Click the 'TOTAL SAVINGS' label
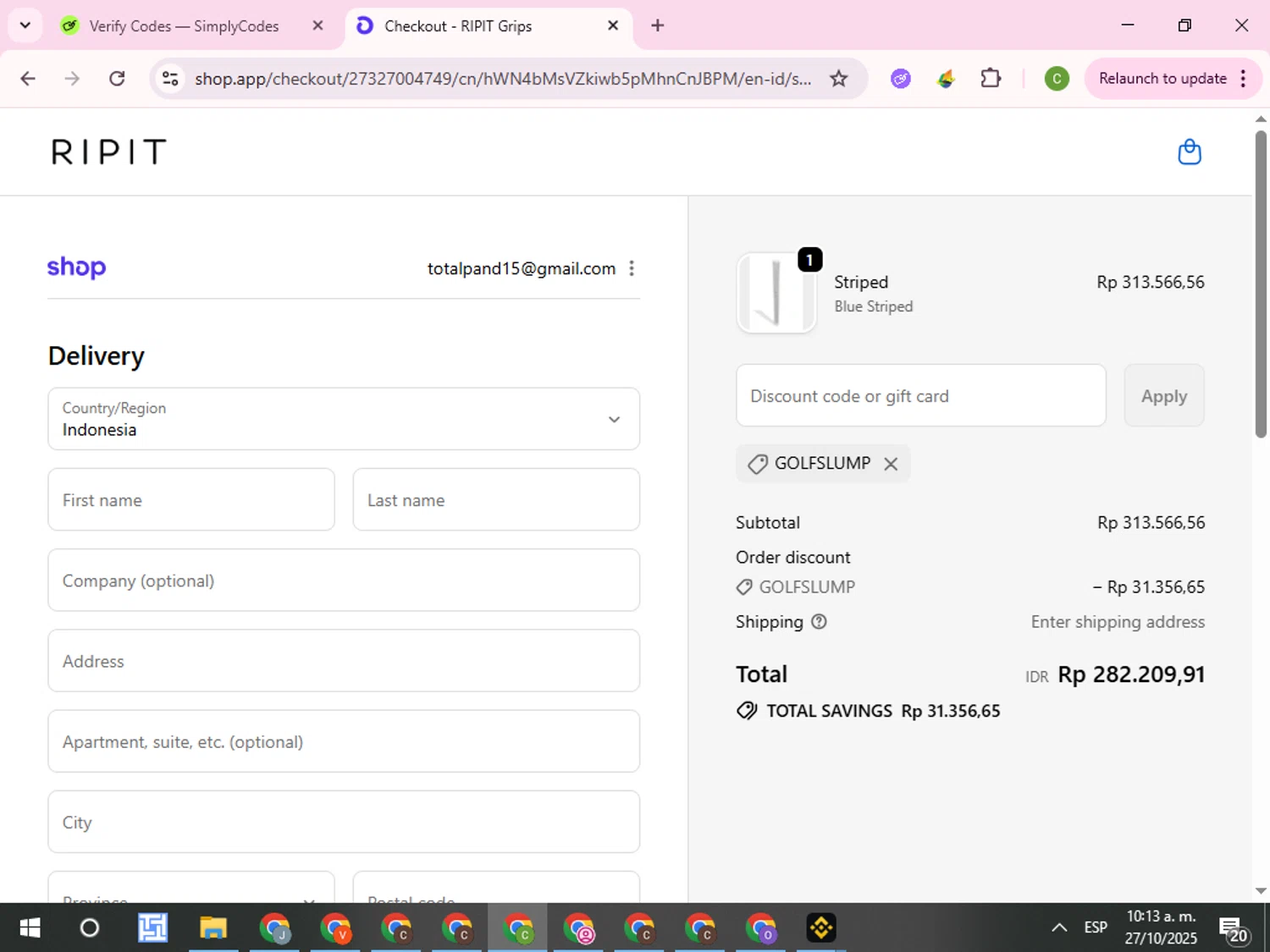This screenshot has height=952, width=1270. 829,712
